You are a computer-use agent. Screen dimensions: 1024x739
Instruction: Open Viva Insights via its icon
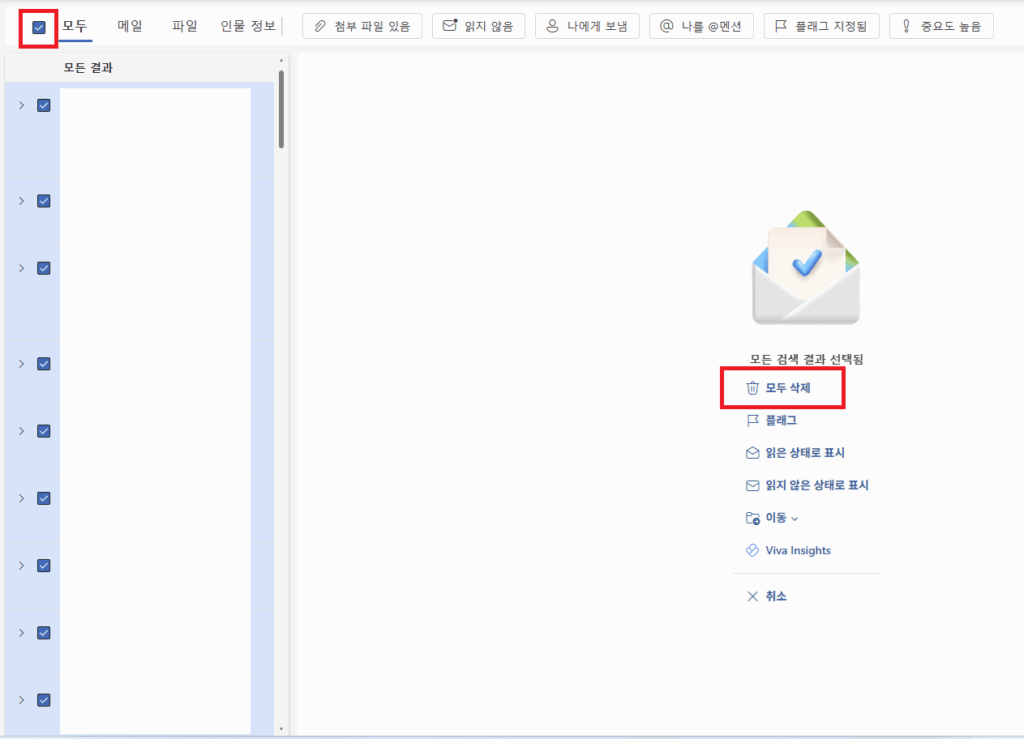753,549
